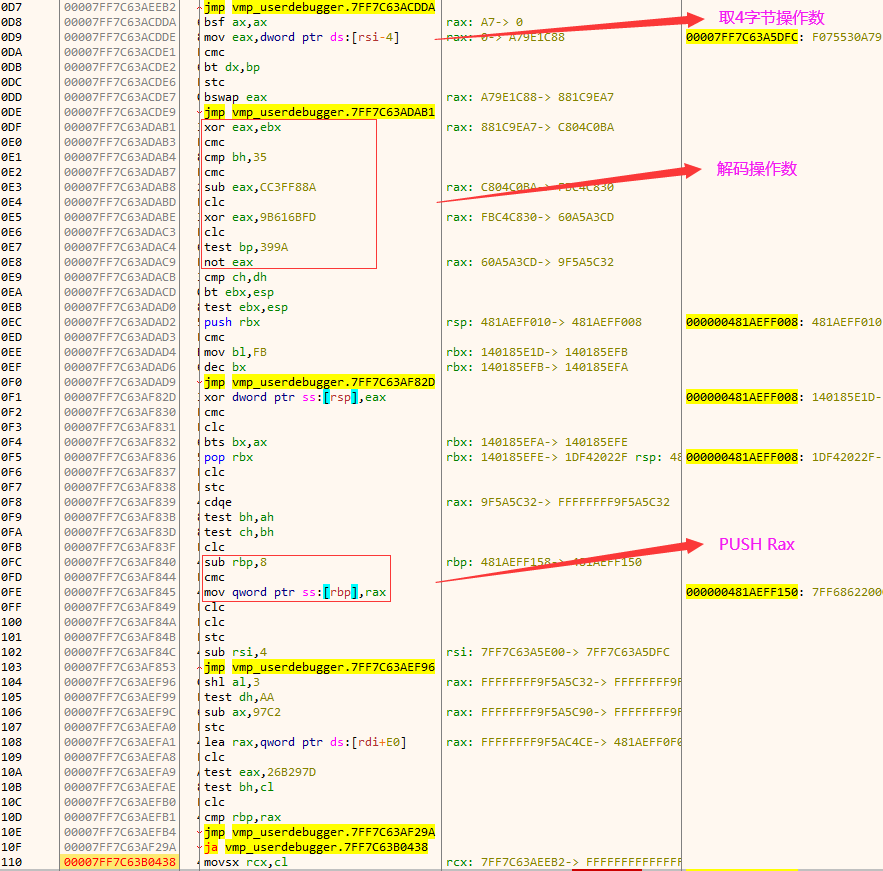This screenshot has height=871, width=883.
Task: Click 'bts bx,ax' instruction
Action: (x=235, y=443)
